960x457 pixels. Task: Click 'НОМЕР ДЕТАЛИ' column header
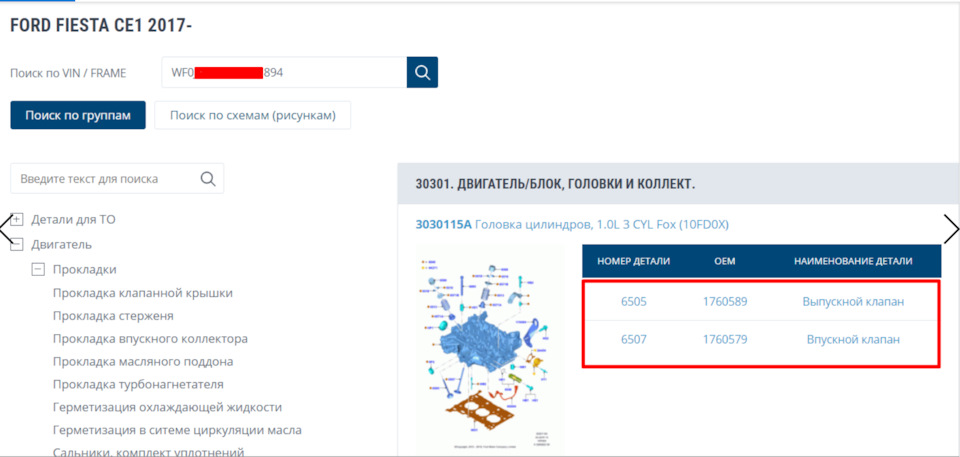click(x=634, y=261)
